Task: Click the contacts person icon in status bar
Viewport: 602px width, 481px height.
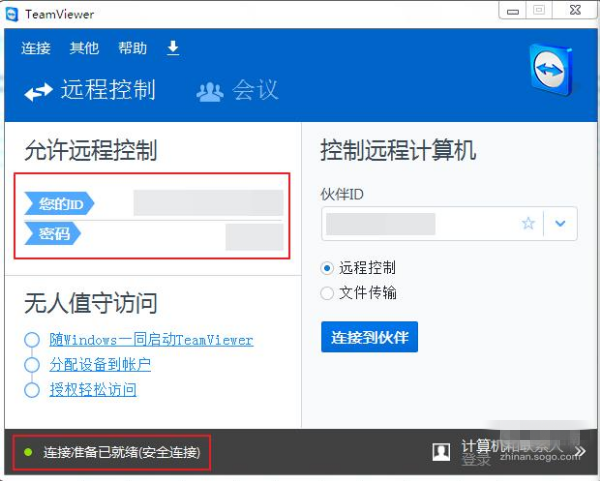Action: pyautogui.click(x=441, y=452)
